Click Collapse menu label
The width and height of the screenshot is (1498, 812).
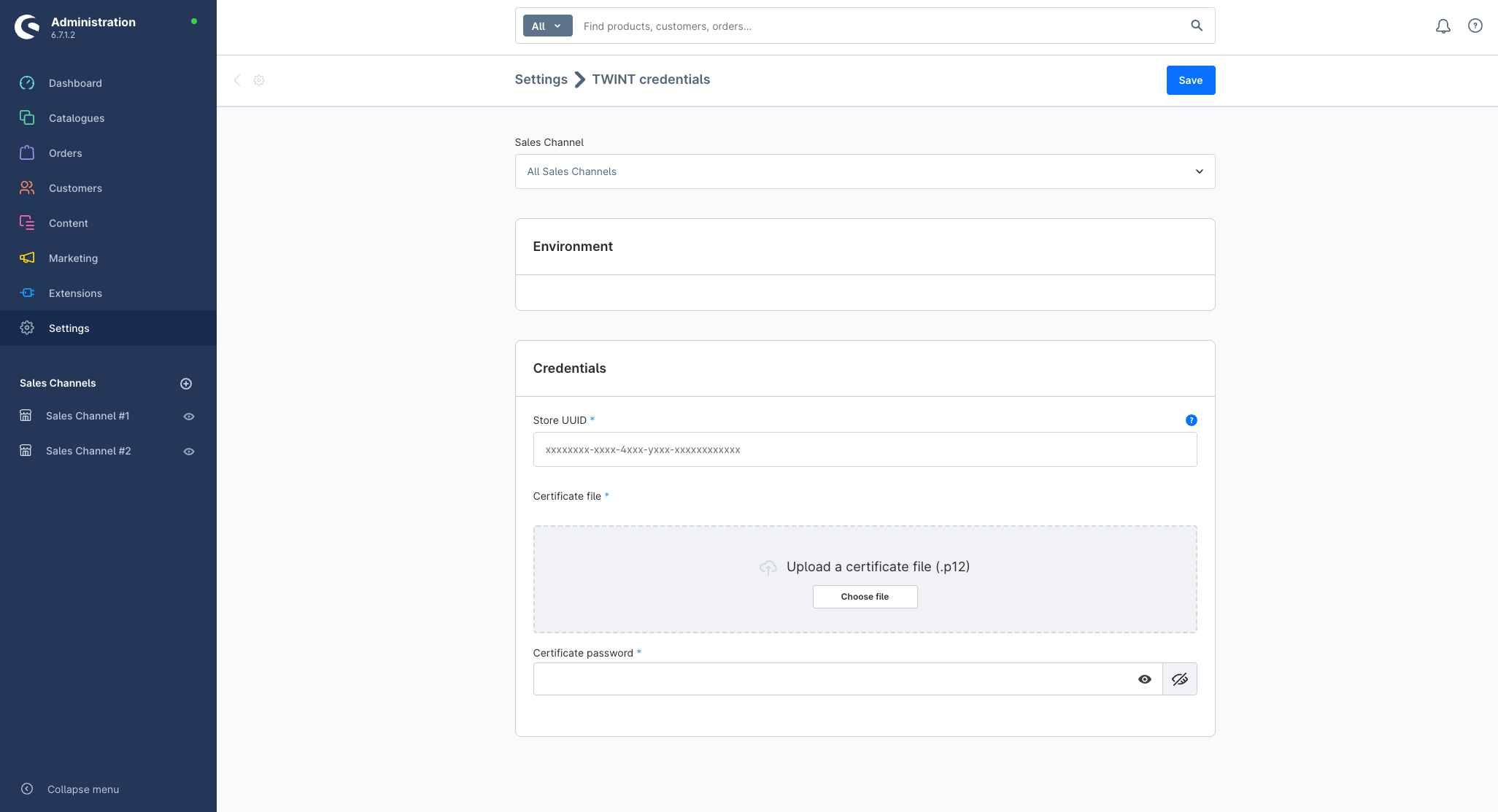[83, 789]
